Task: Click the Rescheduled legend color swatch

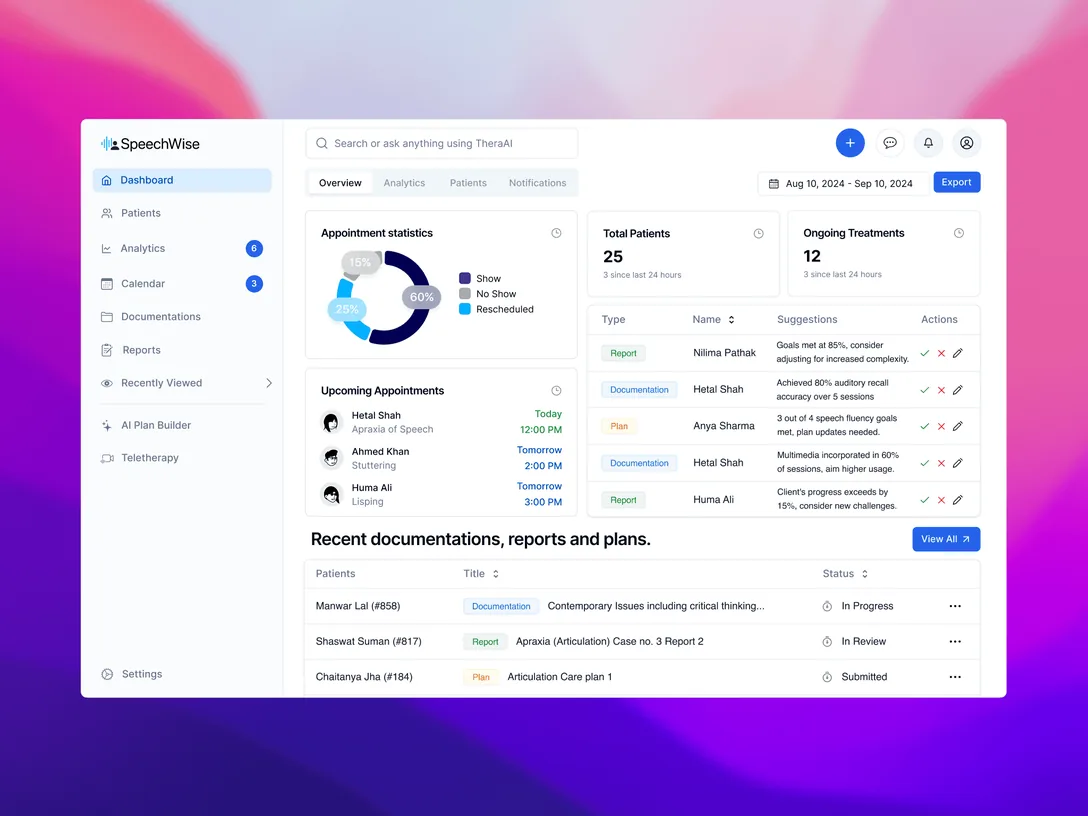Action: (x=465, y=309)
